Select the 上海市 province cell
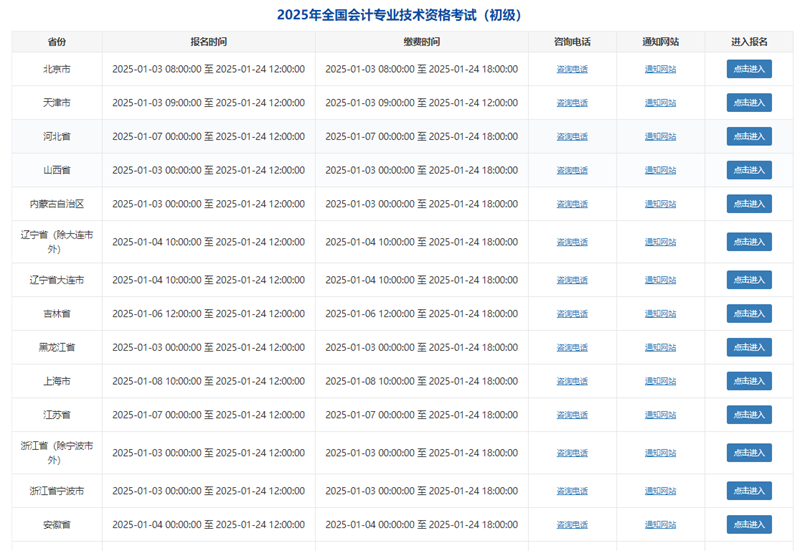The height and width of the screenshot is (551, 800). (x=57, y=381)
